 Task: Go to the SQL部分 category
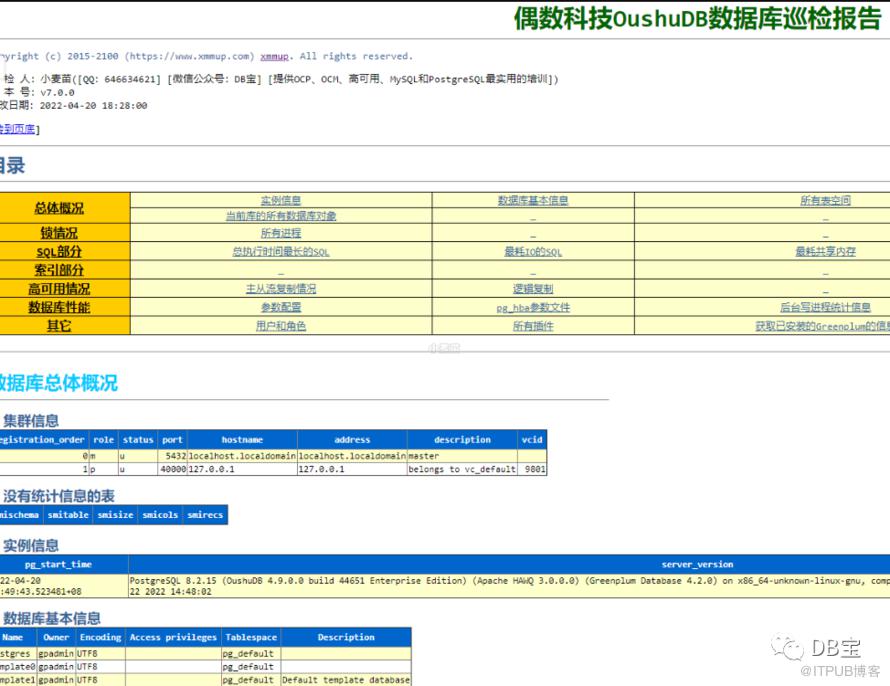[x=59, y=252]
